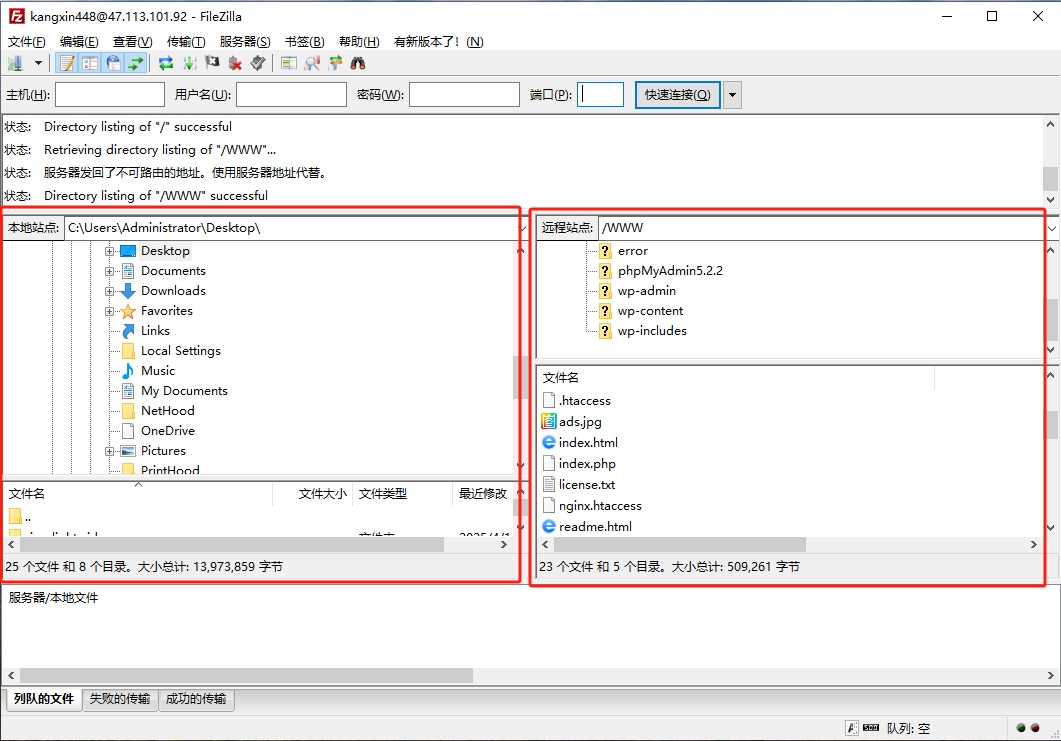Search files with the binoculars icon

358,64
